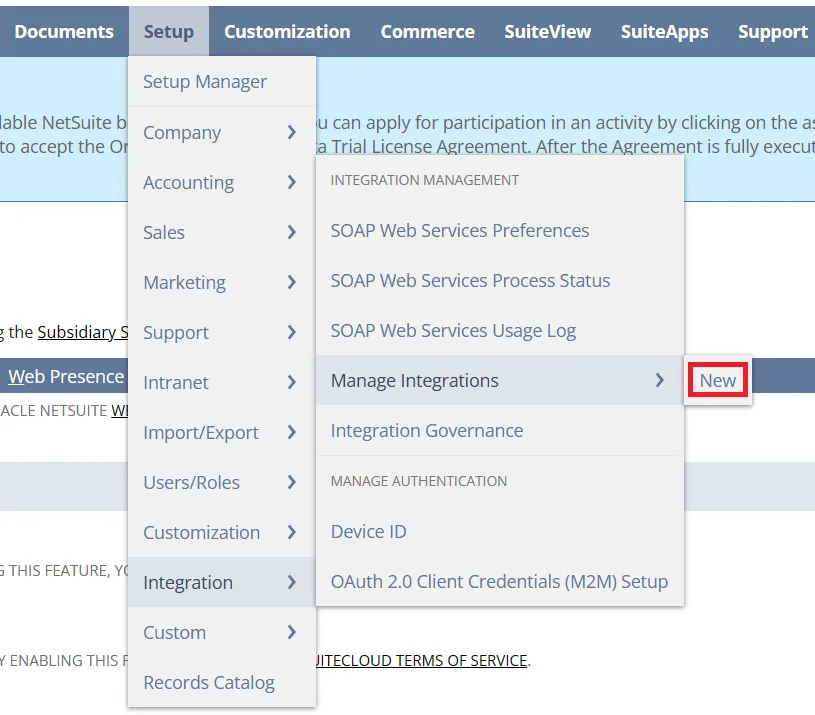The height and width of the screenshot is (715, 815).
Task: Open the Documents menu
Action: 64,32
